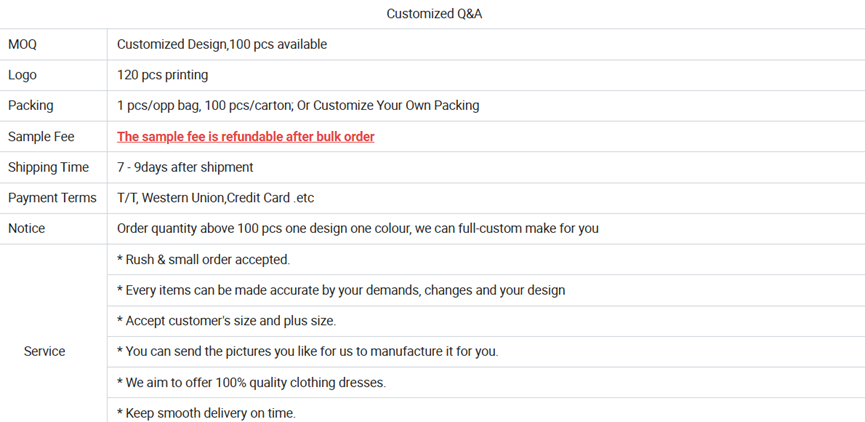Select the Sample Fee row label
Screen dimensions: 865x422
(x=41, y=136)
